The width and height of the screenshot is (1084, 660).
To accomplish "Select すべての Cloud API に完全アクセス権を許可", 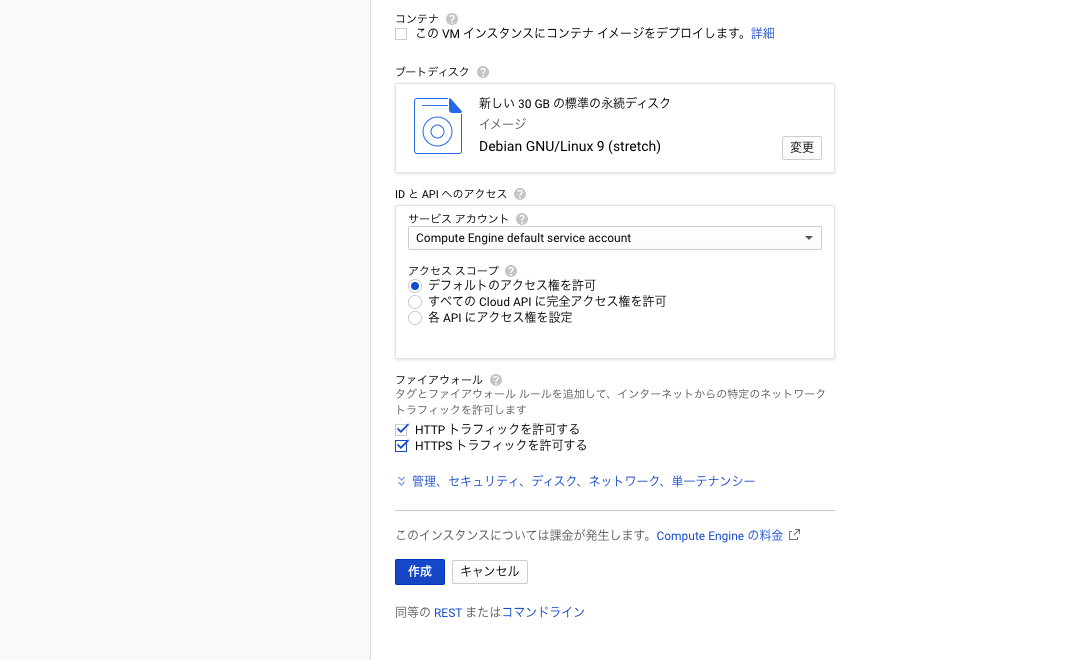I will 415,301.
